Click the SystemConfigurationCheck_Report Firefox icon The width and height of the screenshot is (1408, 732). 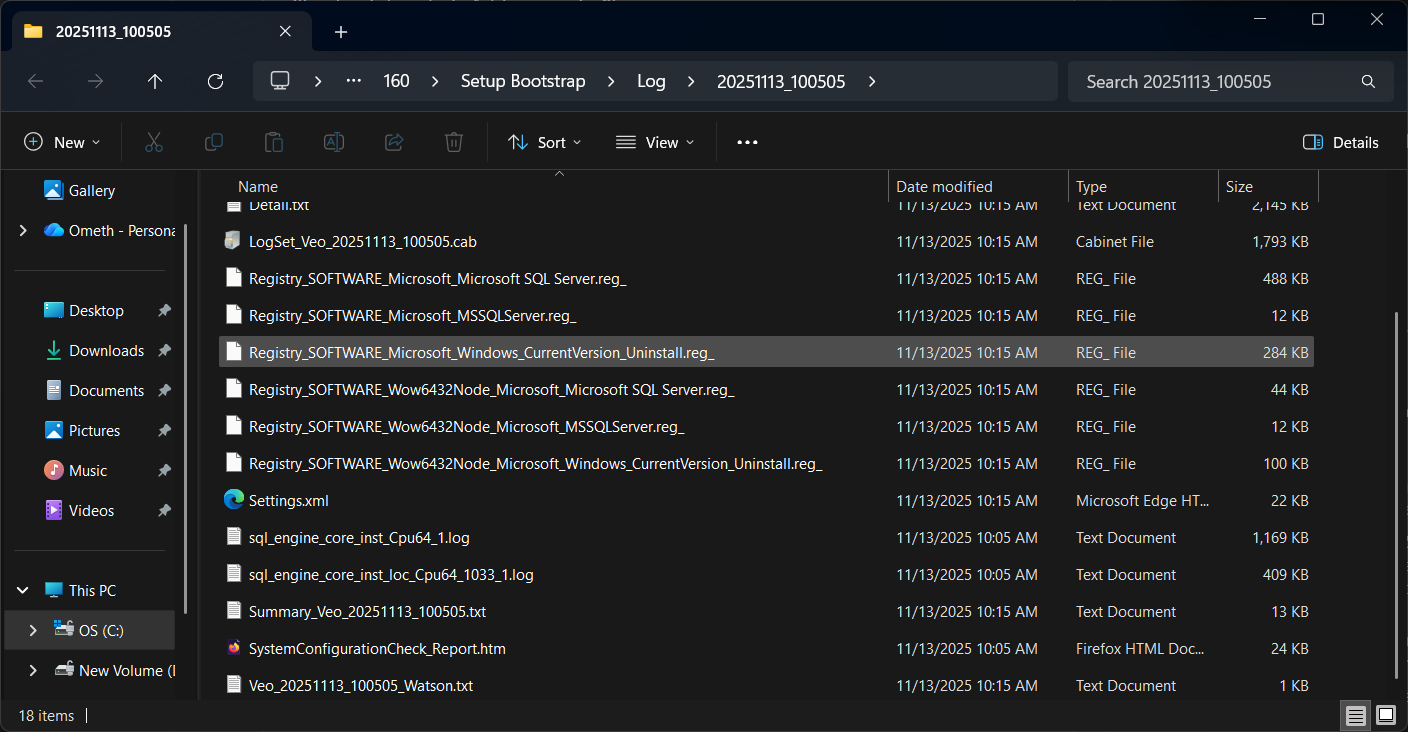click(233, 648)
